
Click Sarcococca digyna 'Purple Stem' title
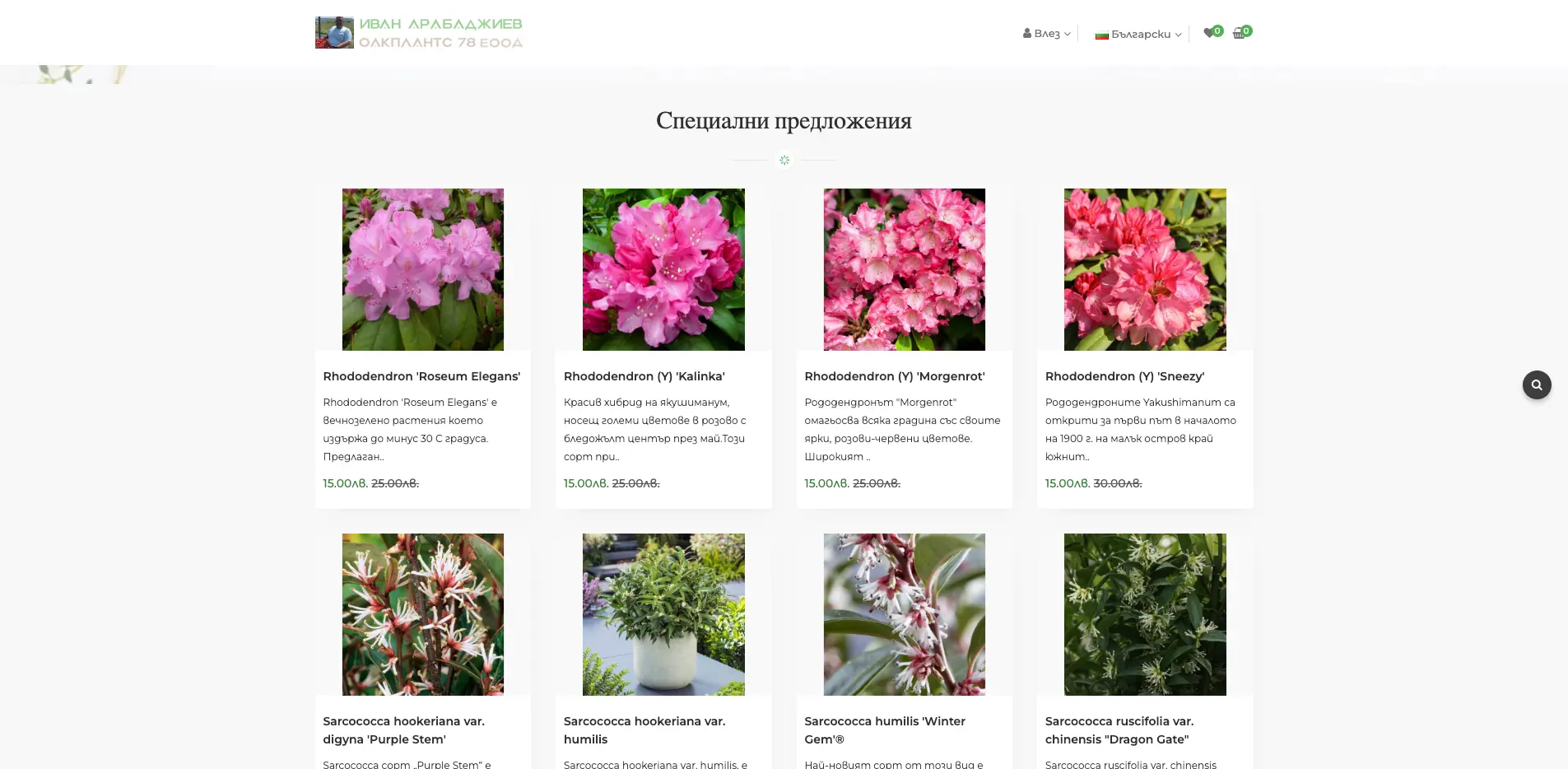(404, 730)
